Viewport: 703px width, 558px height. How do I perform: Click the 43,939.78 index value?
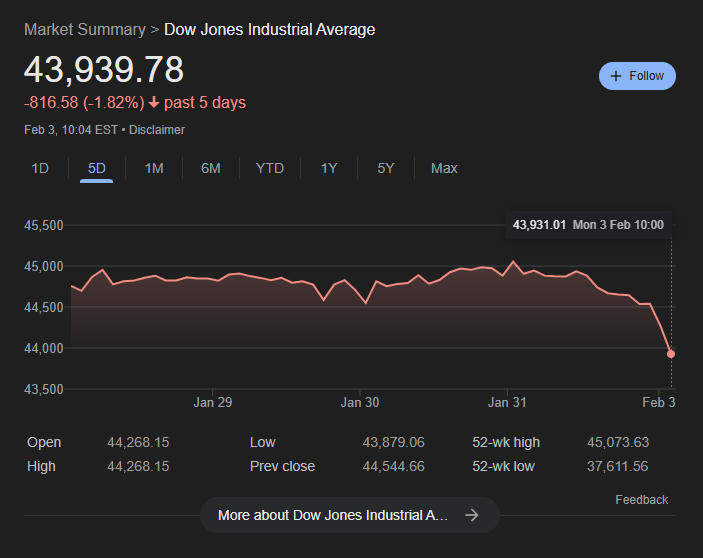point(104,69)
